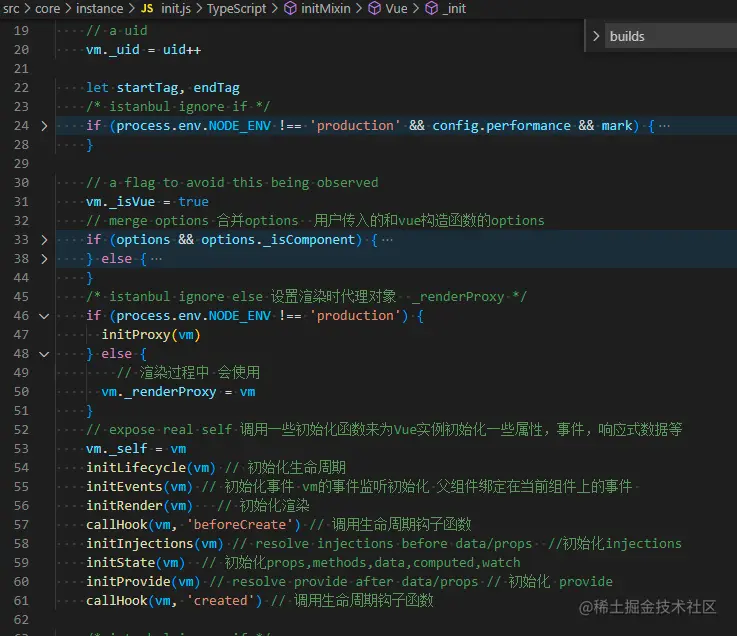Expand the folded block at line 33

[x=44, y=240]
